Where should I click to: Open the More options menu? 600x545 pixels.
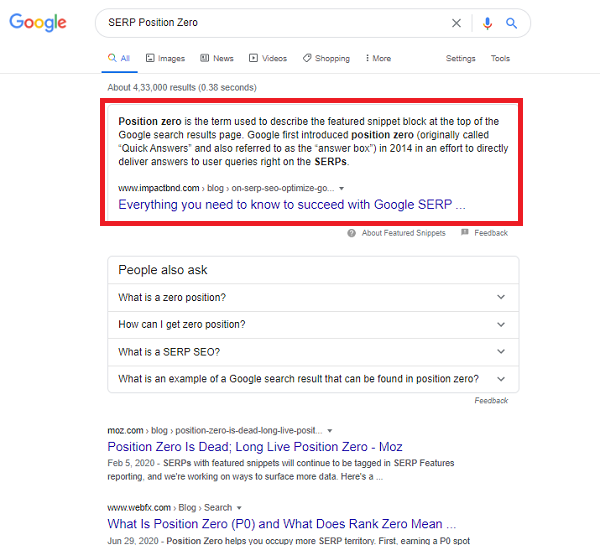click(x=378, y=58)
